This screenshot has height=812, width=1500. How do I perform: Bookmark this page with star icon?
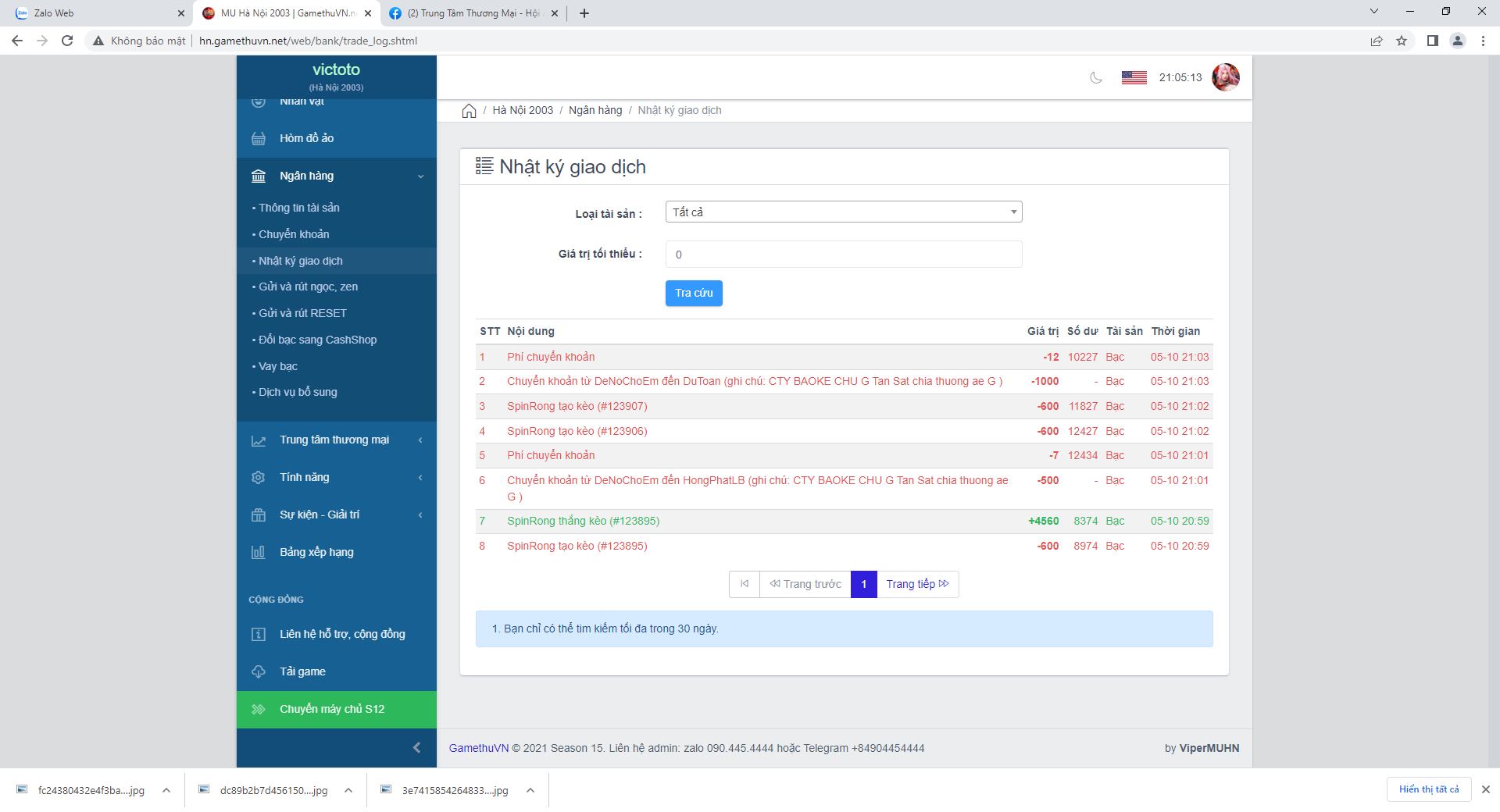coord(1402,41)
